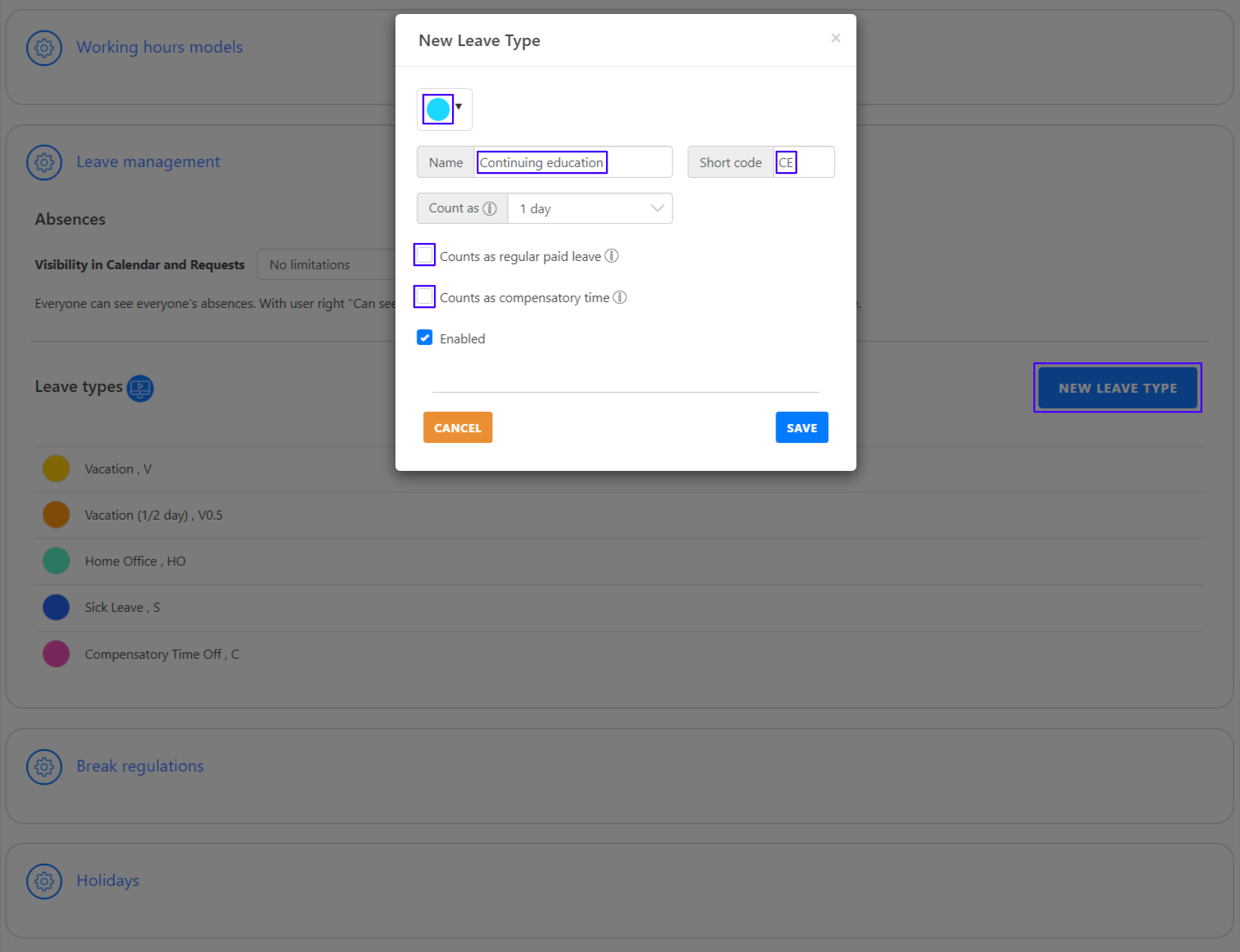Click the info icon beside Count as

pyautogui.click(x=489, y=208)
